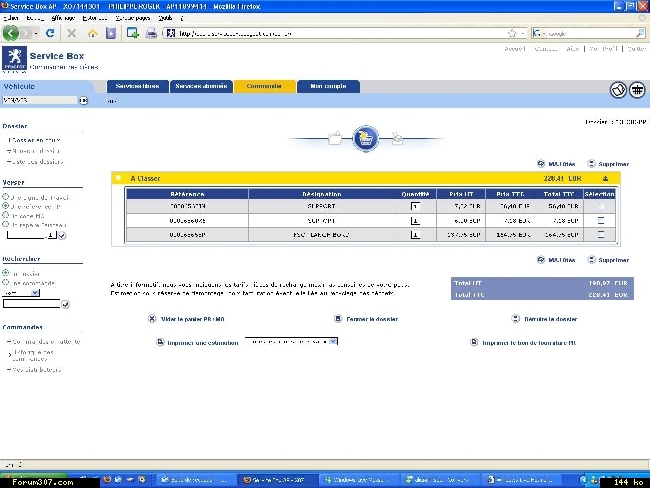Open the highlighted basket step icon
The image size is (650, 488).
click(x=365, y=138)
